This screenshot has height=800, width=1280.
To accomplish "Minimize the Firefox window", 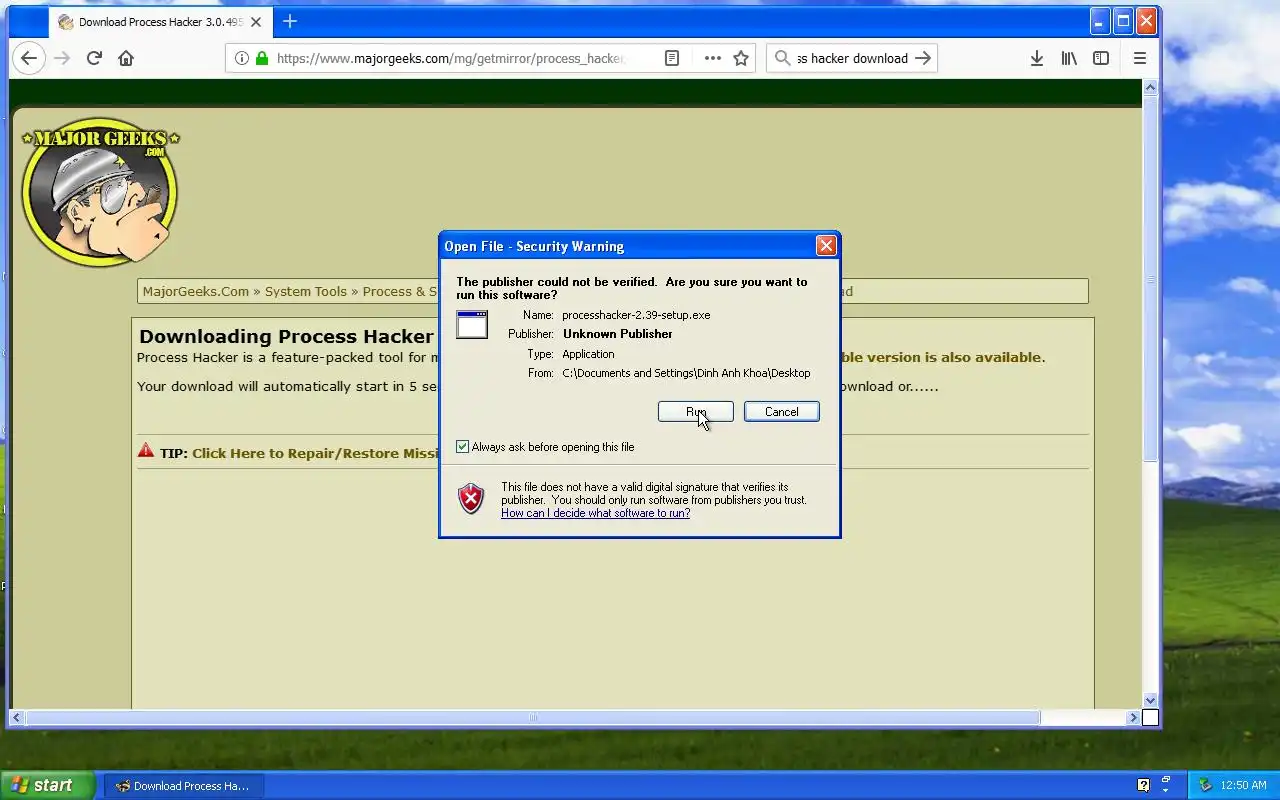I will point(1099,21).
